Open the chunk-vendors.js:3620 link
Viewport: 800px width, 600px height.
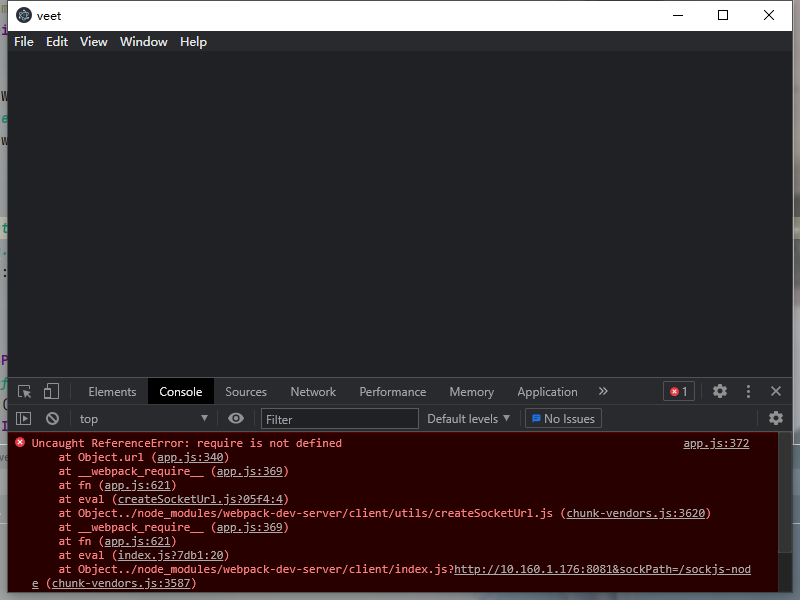point(636,513)
